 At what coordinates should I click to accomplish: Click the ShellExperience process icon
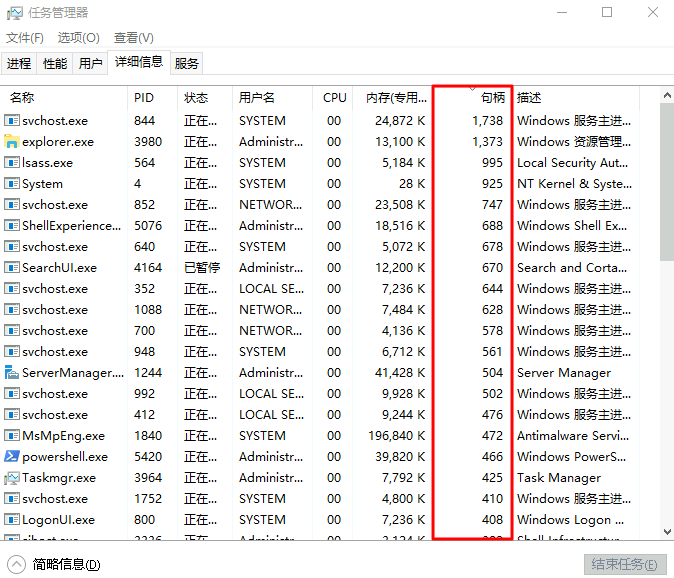click(12, 225)
